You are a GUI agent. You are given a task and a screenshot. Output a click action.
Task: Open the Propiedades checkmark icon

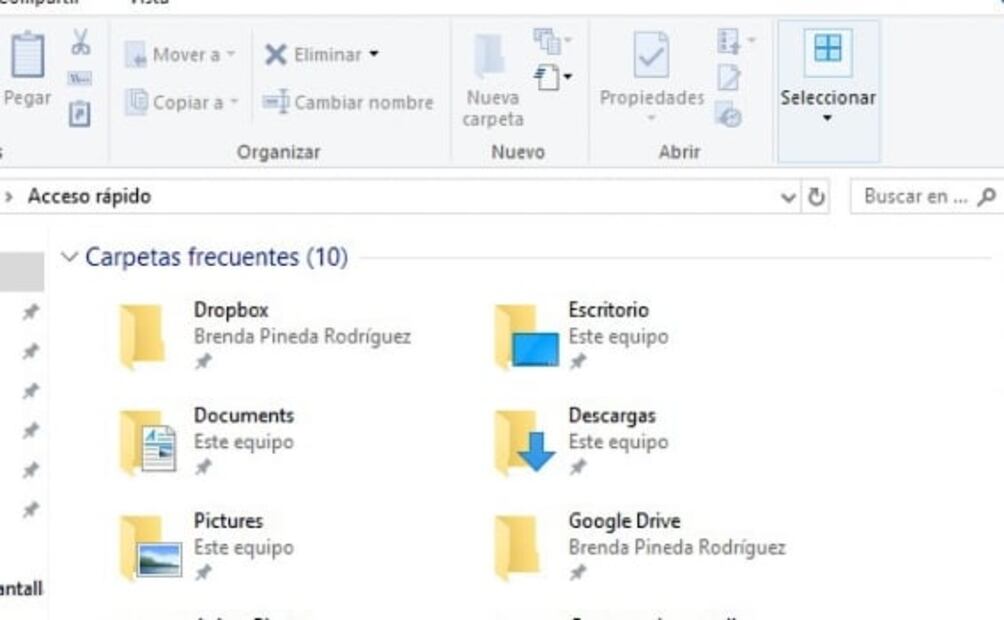[651, 55]
